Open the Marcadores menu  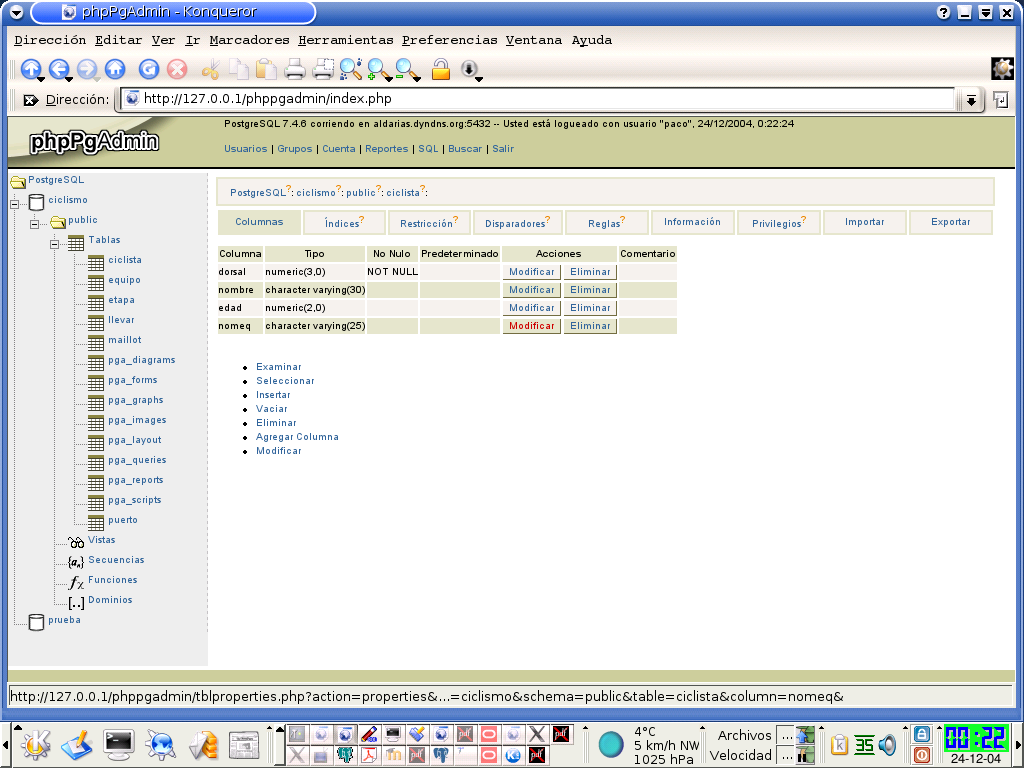(249, 40)
